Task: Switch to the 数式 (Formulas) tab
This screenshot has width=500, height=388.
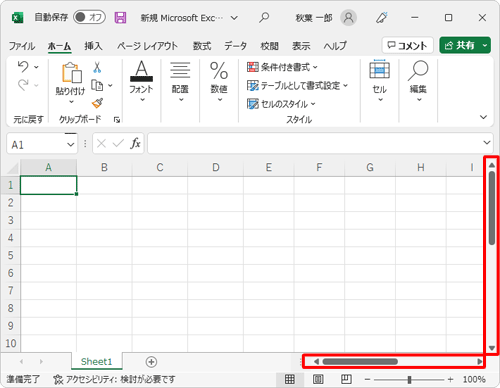Action: pos(202,46)
